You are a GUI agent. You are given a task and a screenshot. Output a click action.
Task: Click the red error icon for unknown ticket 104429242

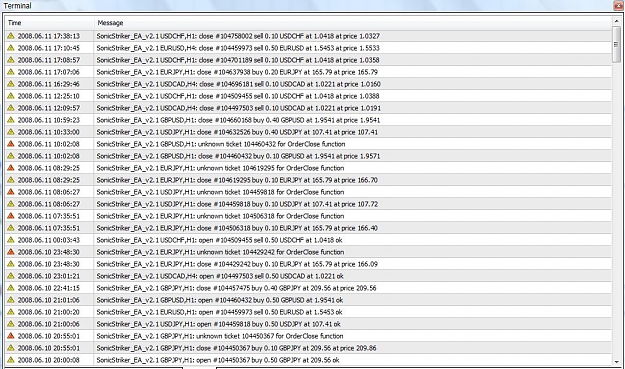(x=11, y=251)
